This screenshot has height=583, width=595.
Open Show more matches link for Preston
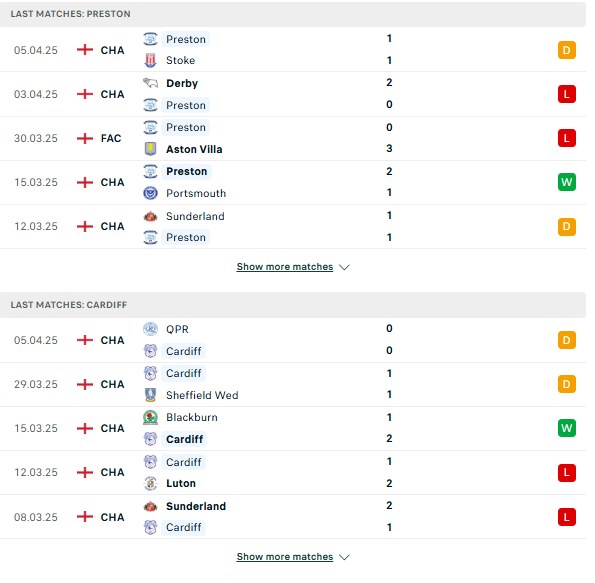click(285, 267)
